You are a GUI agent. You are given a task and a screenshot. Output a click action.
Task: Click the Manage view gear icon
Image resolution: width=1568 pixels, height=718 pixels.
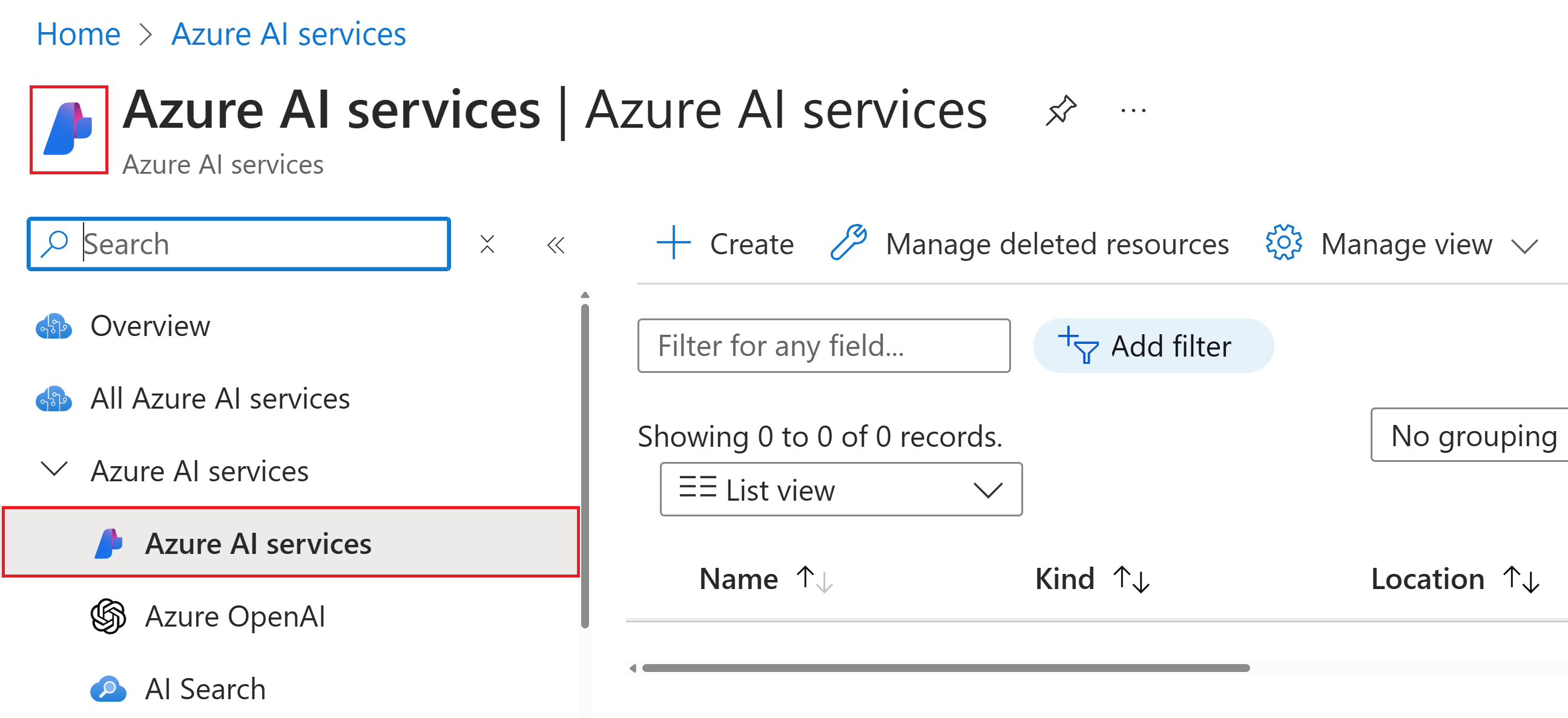click(x=1283, y=243)
